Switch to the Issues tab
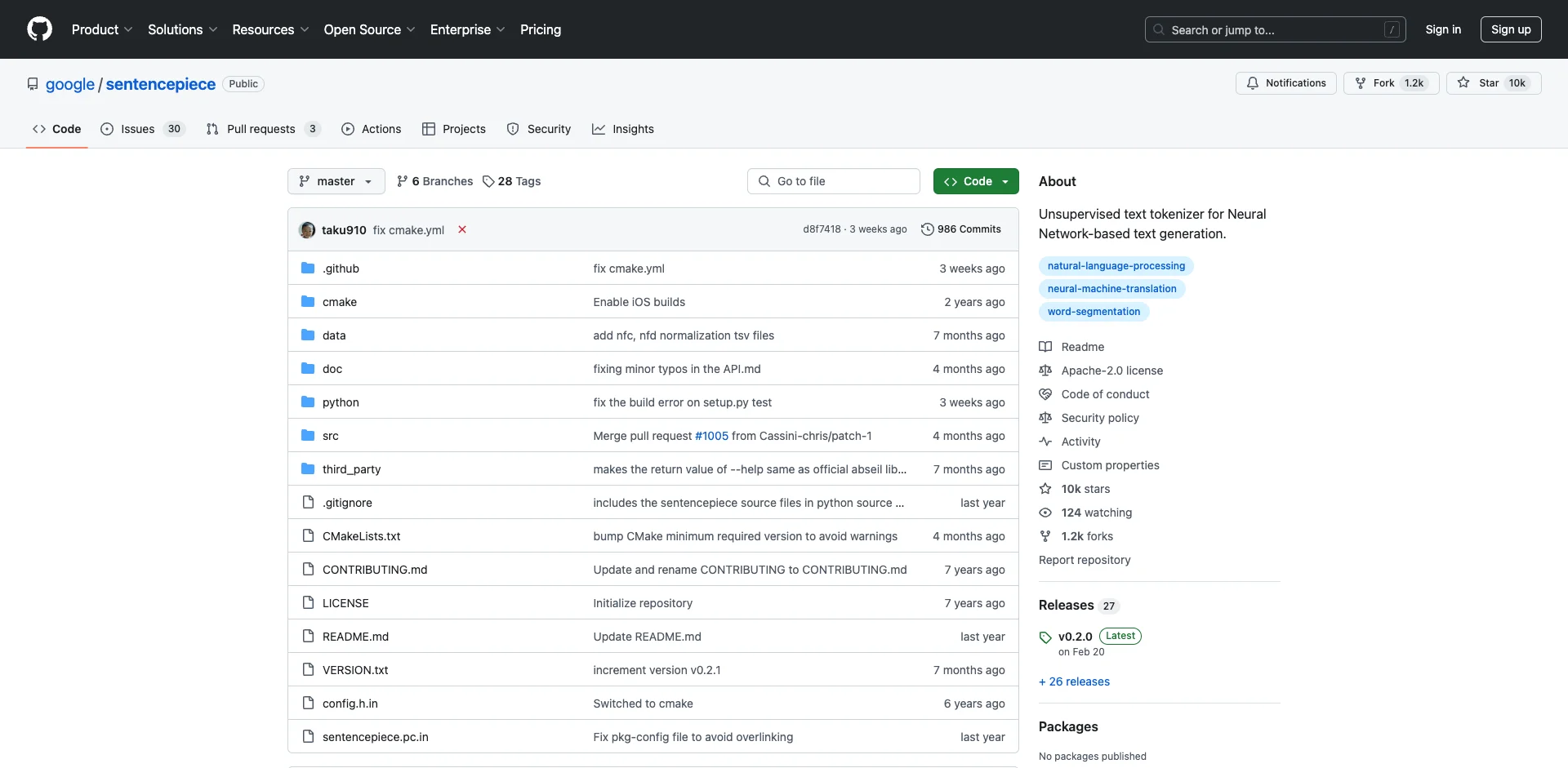Image resolution: width=1568 pixels, height=768 pixels. tap(143, 129)
